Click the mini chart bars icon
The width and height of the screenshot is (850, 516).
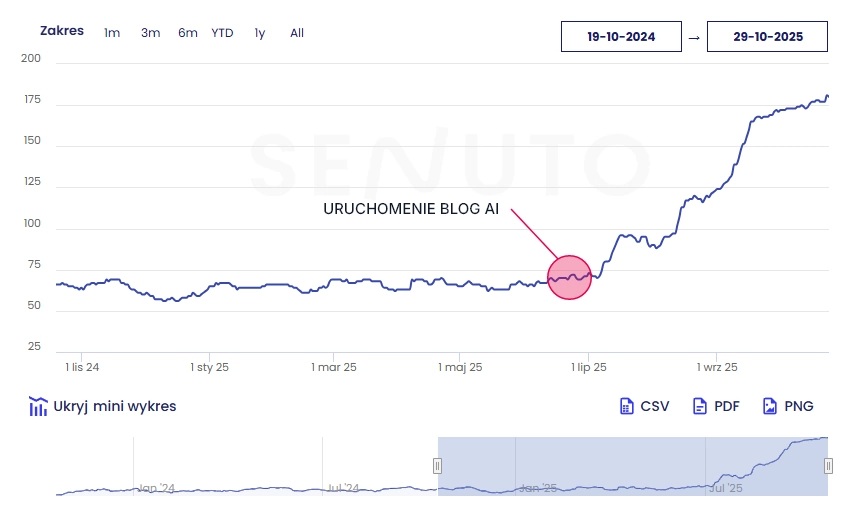coord(39,406)
